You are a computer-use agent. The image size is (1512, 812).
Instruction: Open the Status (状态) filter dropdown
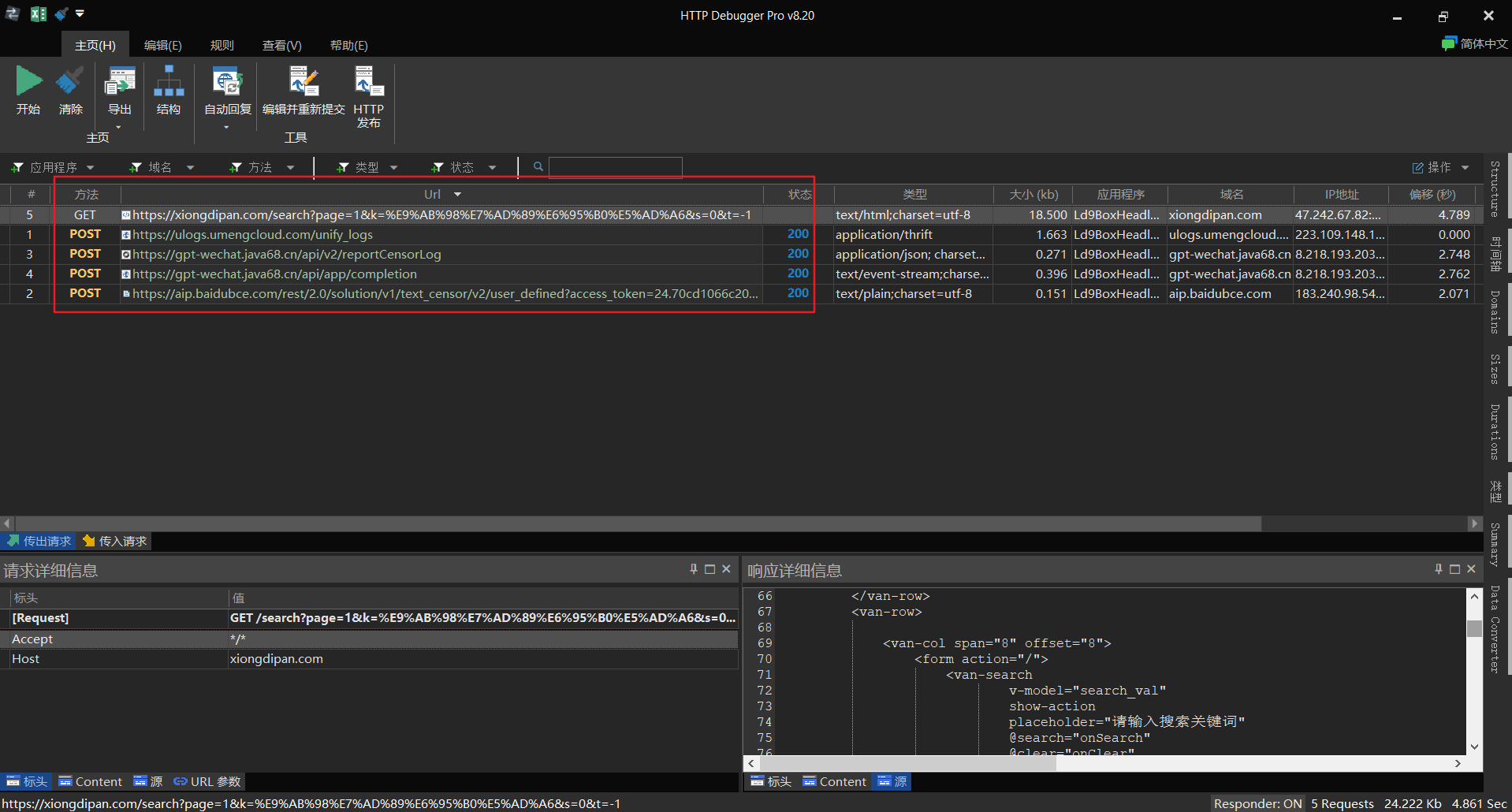492,167
